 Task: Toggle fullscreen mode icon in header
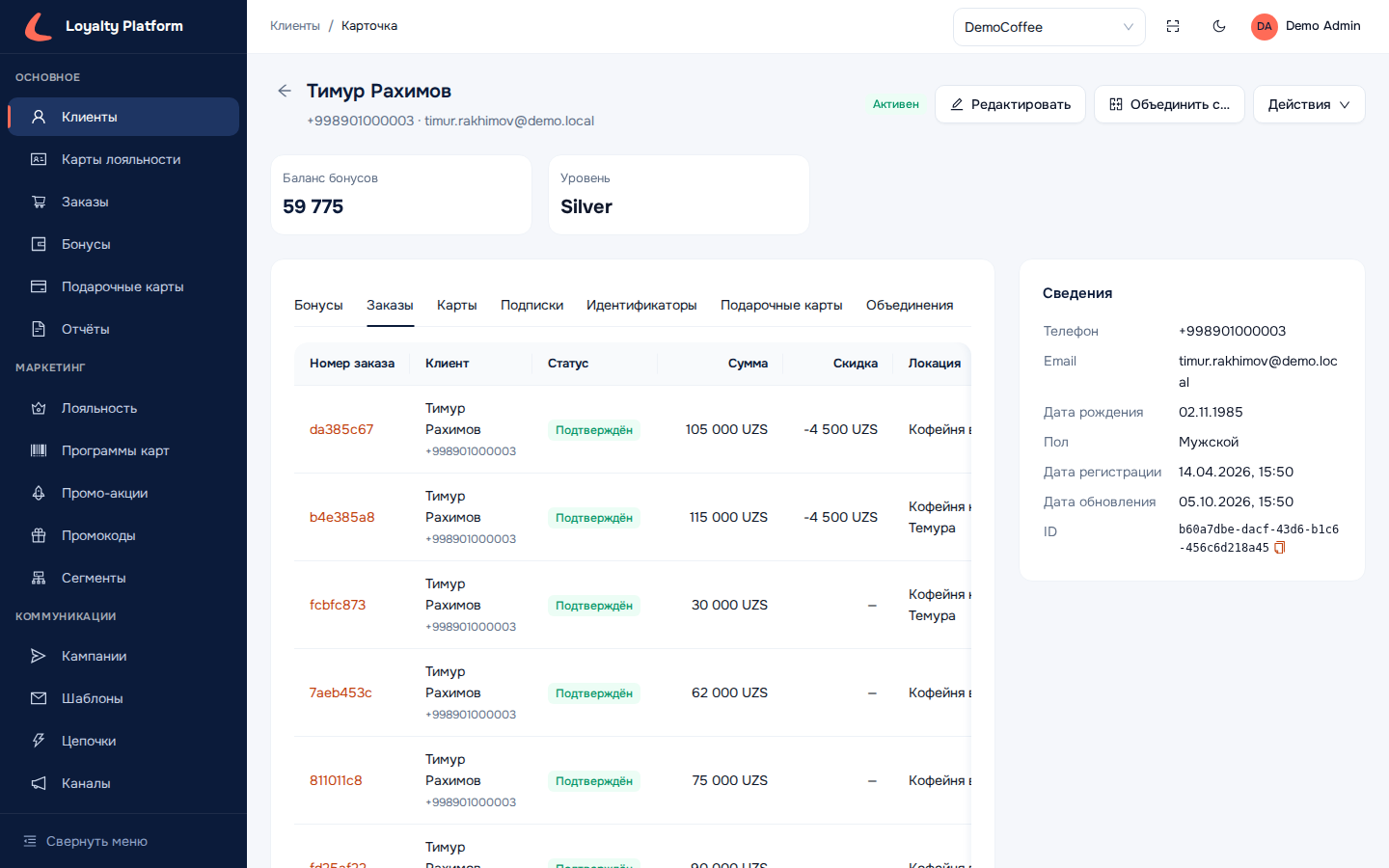point(1173,26)
